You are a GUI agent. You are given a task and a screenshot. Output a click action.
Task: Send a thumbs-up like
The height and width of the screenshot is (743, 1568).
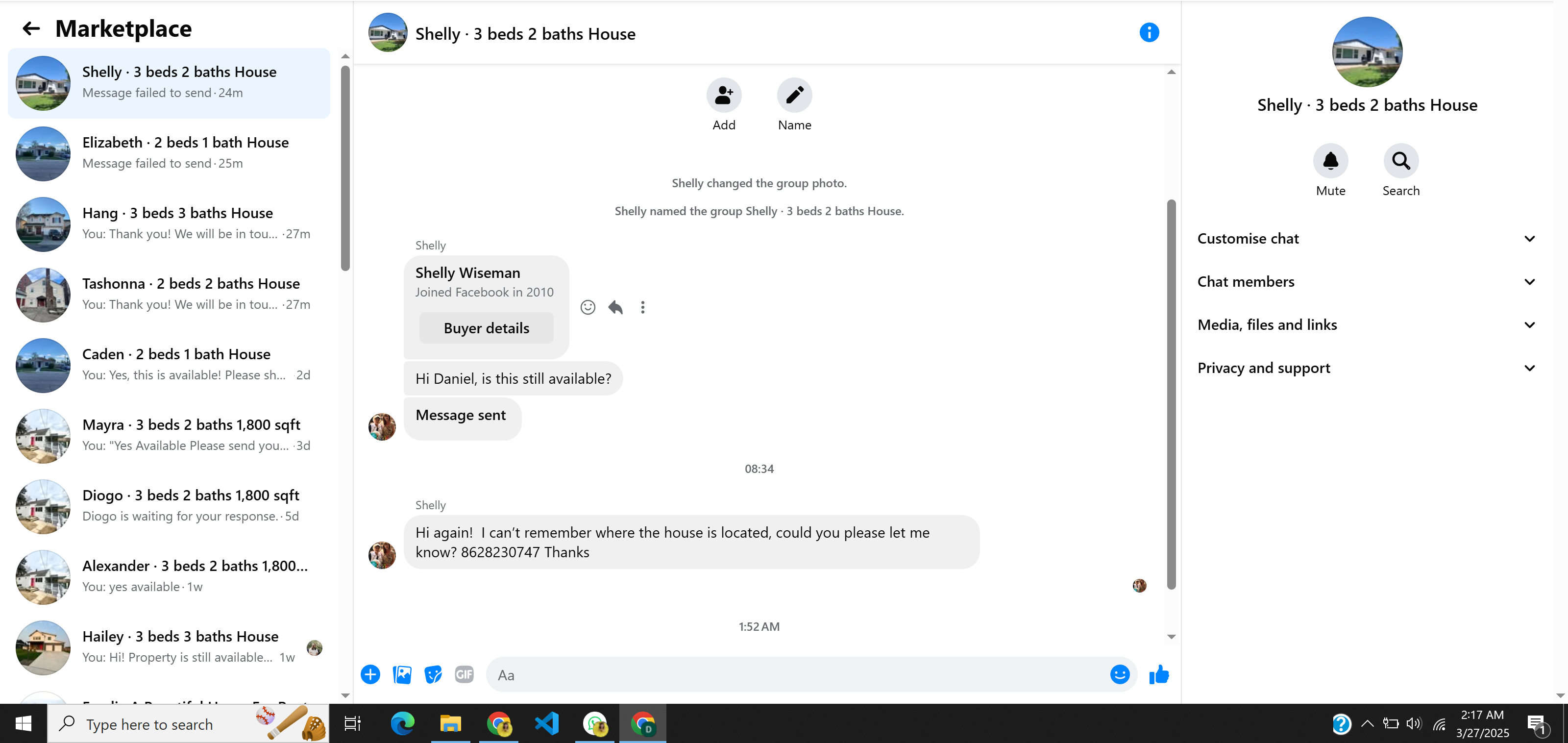tap(1159, 675)
